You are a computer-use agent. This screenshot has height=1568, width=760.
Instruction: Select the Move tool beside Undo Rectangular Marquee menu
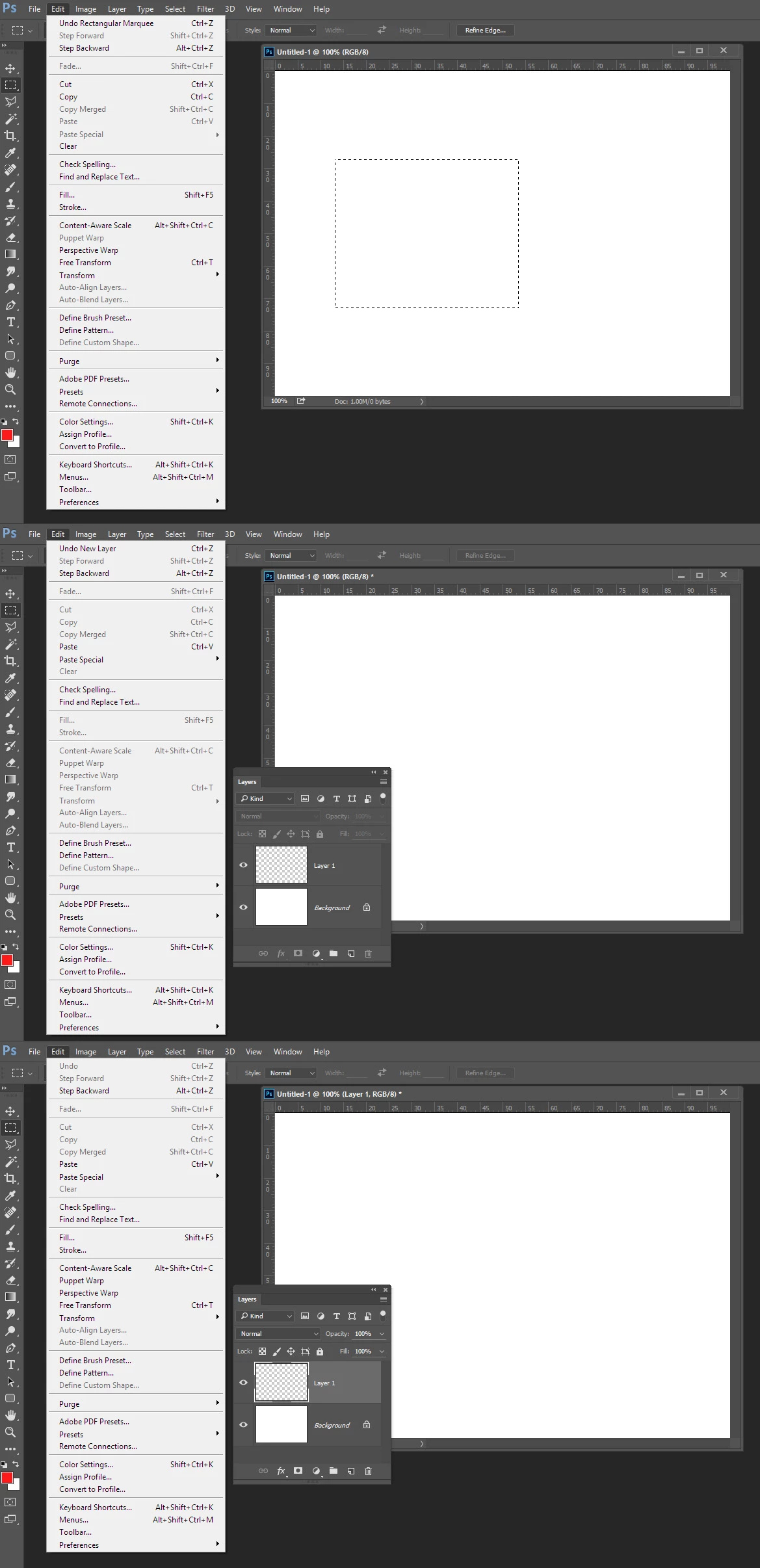point(10,68)
